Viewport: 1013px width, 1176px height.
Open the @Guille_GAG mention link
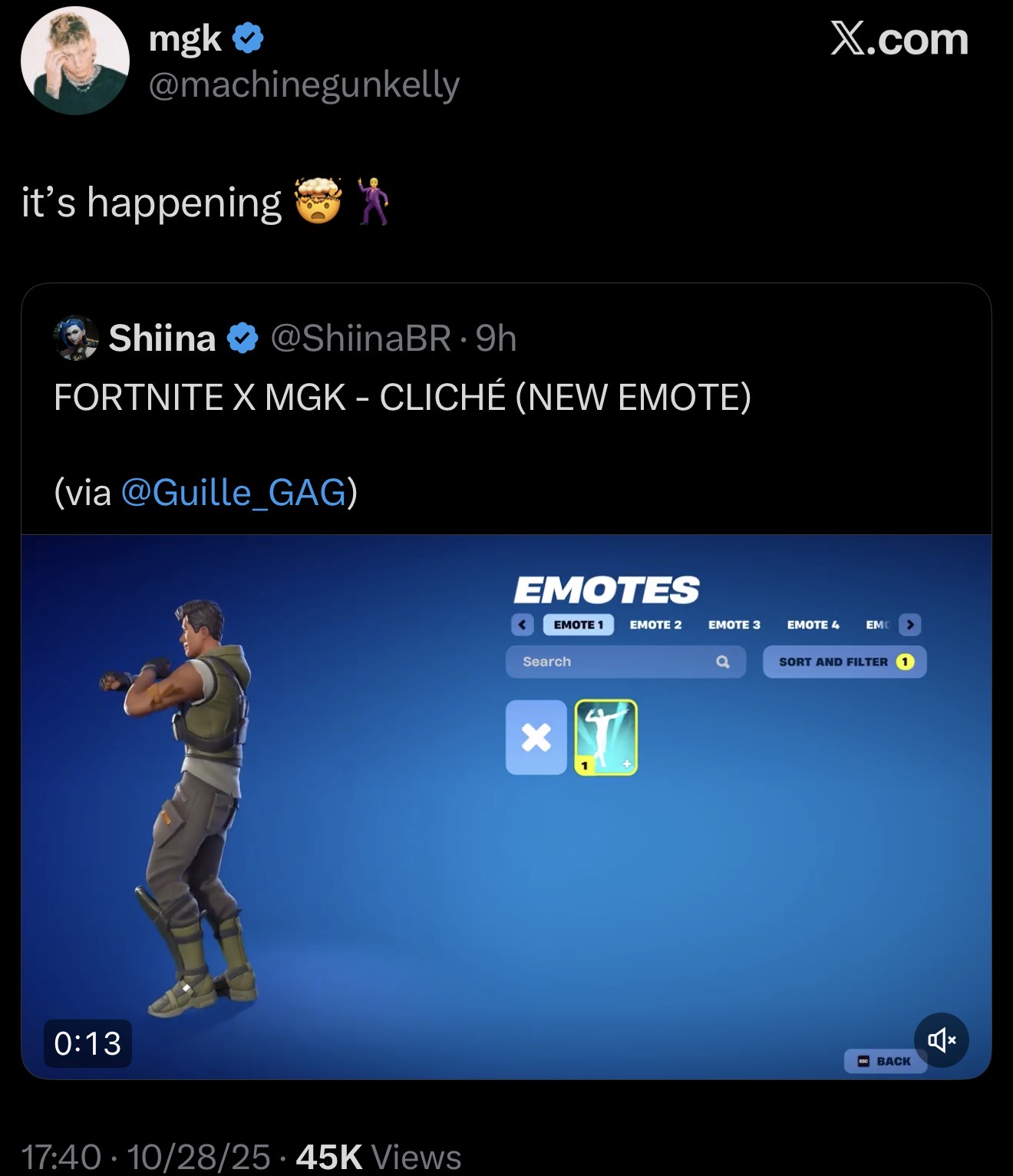233,492
